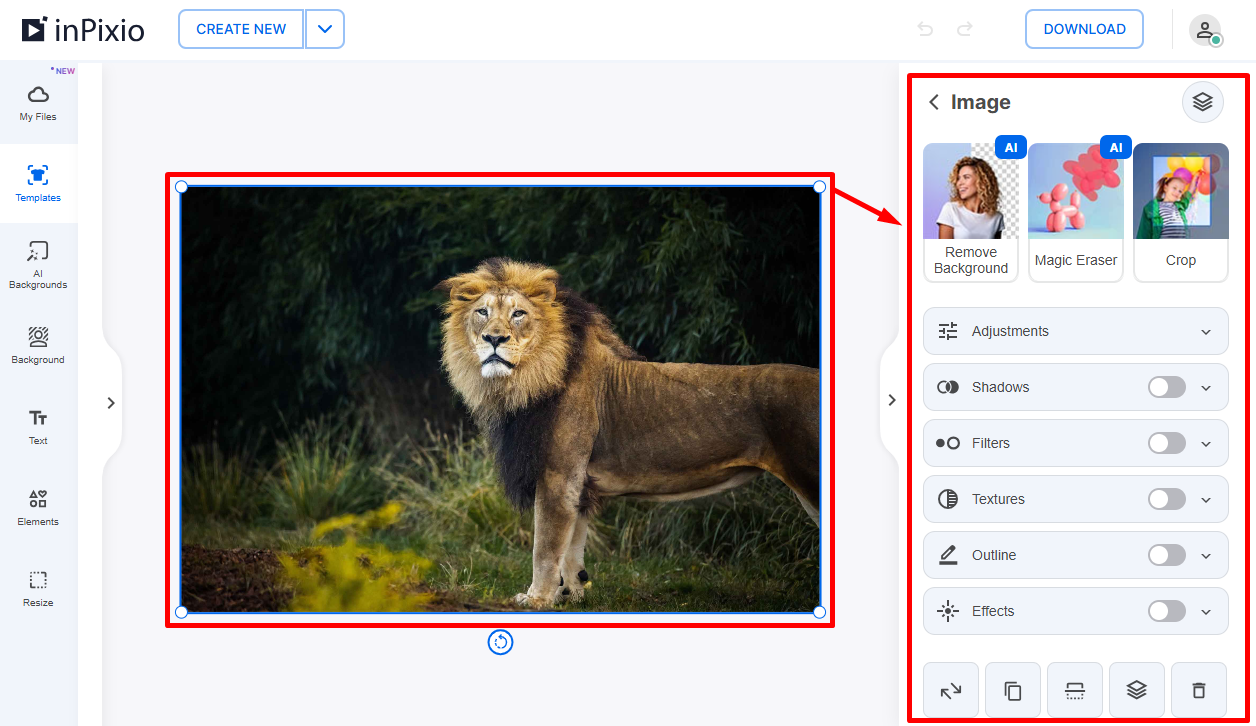
Task: Click the rotate handle below the lion image
Action: point(500,642)
